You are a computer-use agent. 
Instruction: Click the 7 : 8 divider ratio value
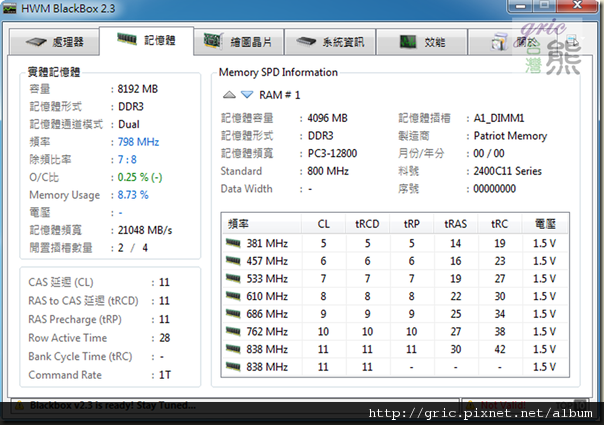127,159
